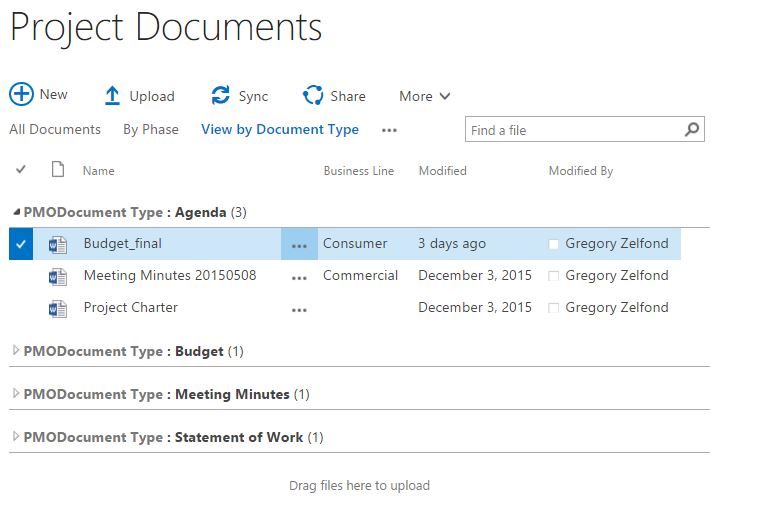
Task: Expand the Budget document type group
Action: pyautogui.click(x=16, y=350)
